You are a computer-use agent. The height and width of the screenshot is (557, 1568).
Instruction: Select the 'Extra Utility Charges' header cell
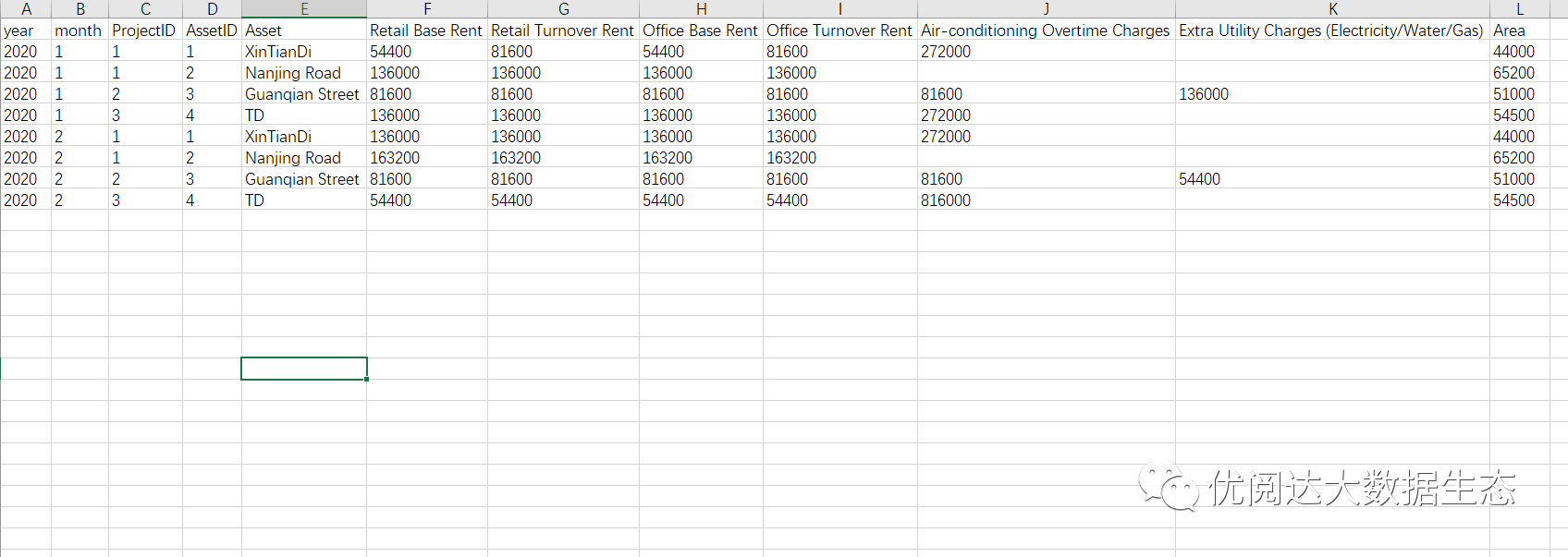click(1332, 30)
